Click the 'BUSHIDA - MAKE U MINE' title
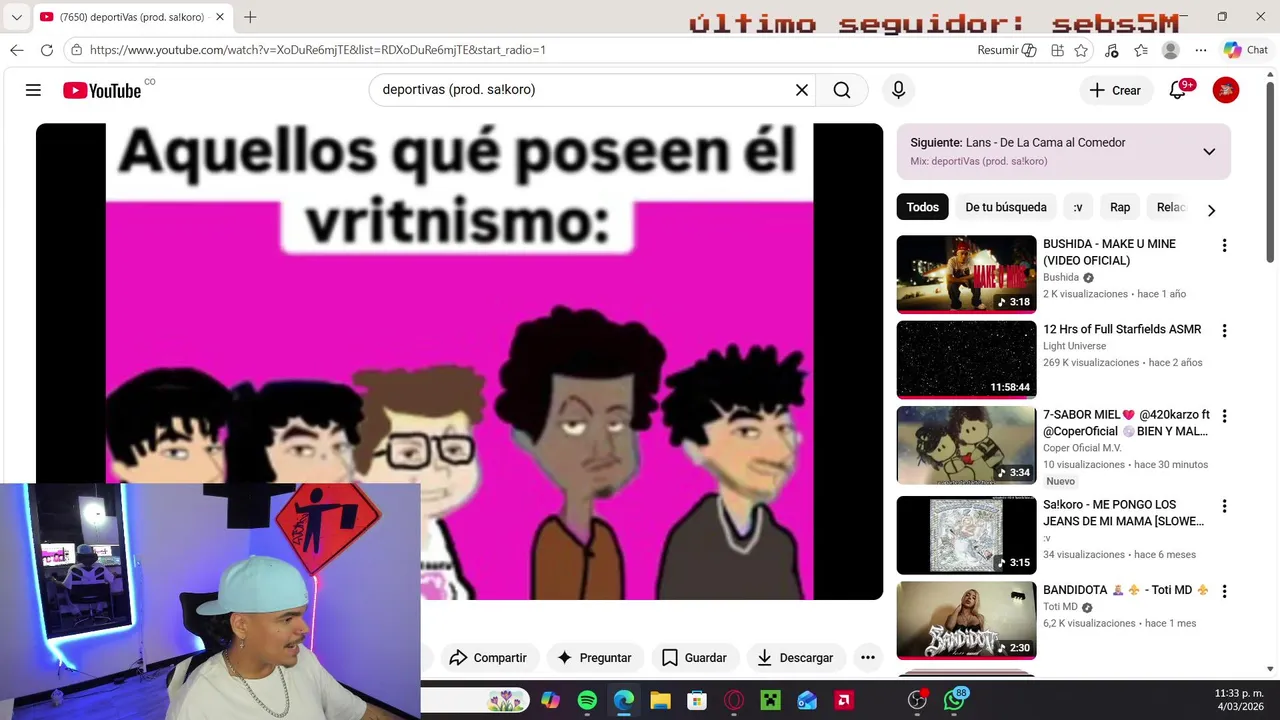Screen dimensions: 1280x720 [x=1109, y=252]
